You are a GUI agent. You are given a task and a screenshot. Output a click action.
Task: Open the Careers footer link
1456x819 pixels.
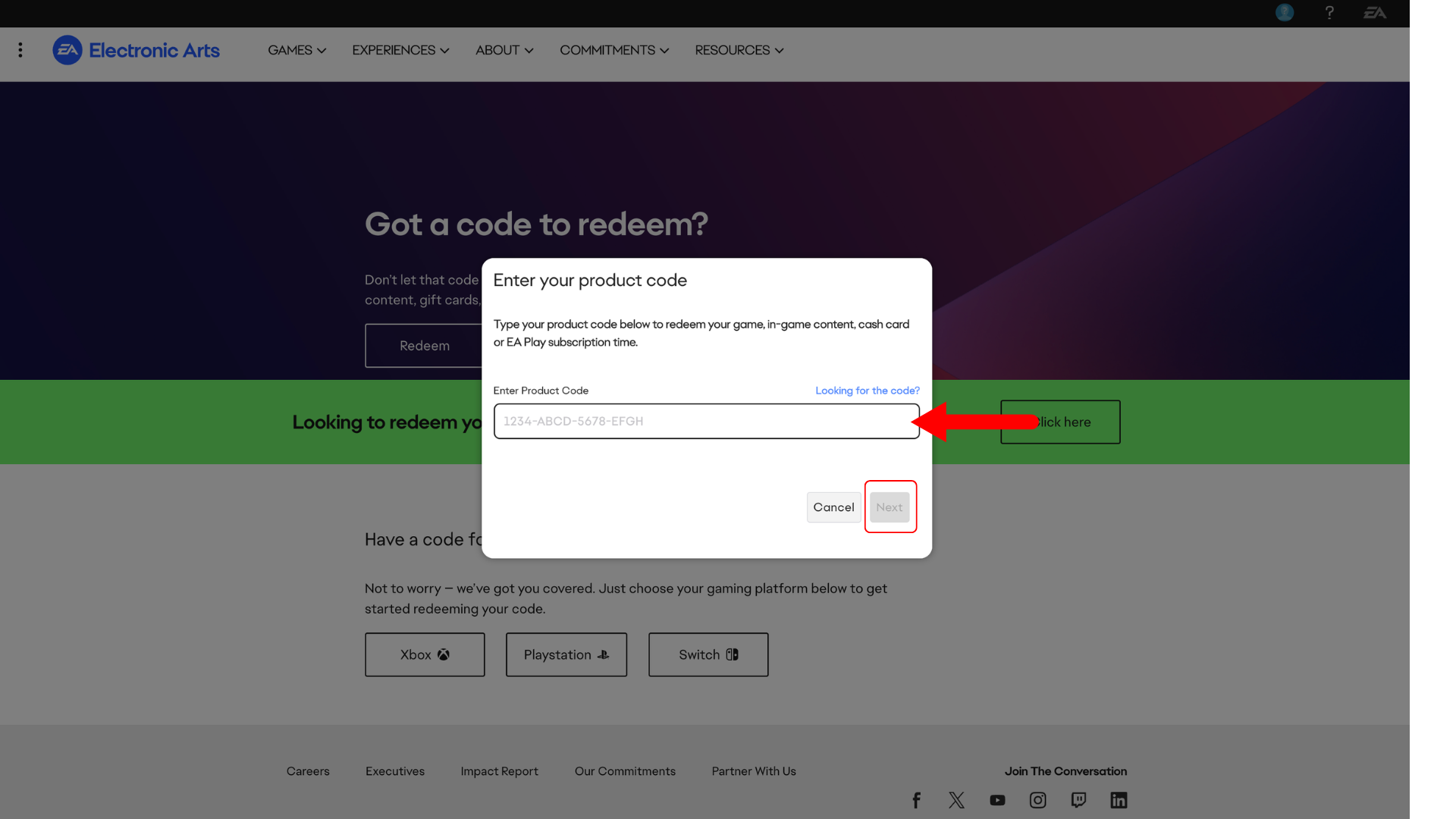coord(308,771)
